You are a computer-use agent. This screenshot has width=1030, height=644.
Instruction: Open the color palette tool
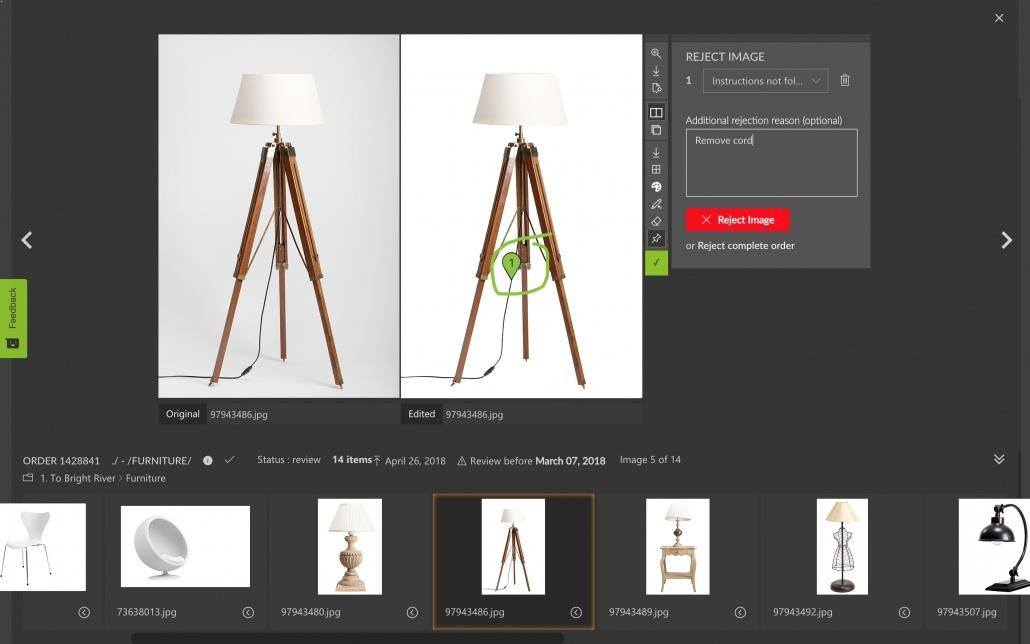pyautogui.click(x=656, y=187)
